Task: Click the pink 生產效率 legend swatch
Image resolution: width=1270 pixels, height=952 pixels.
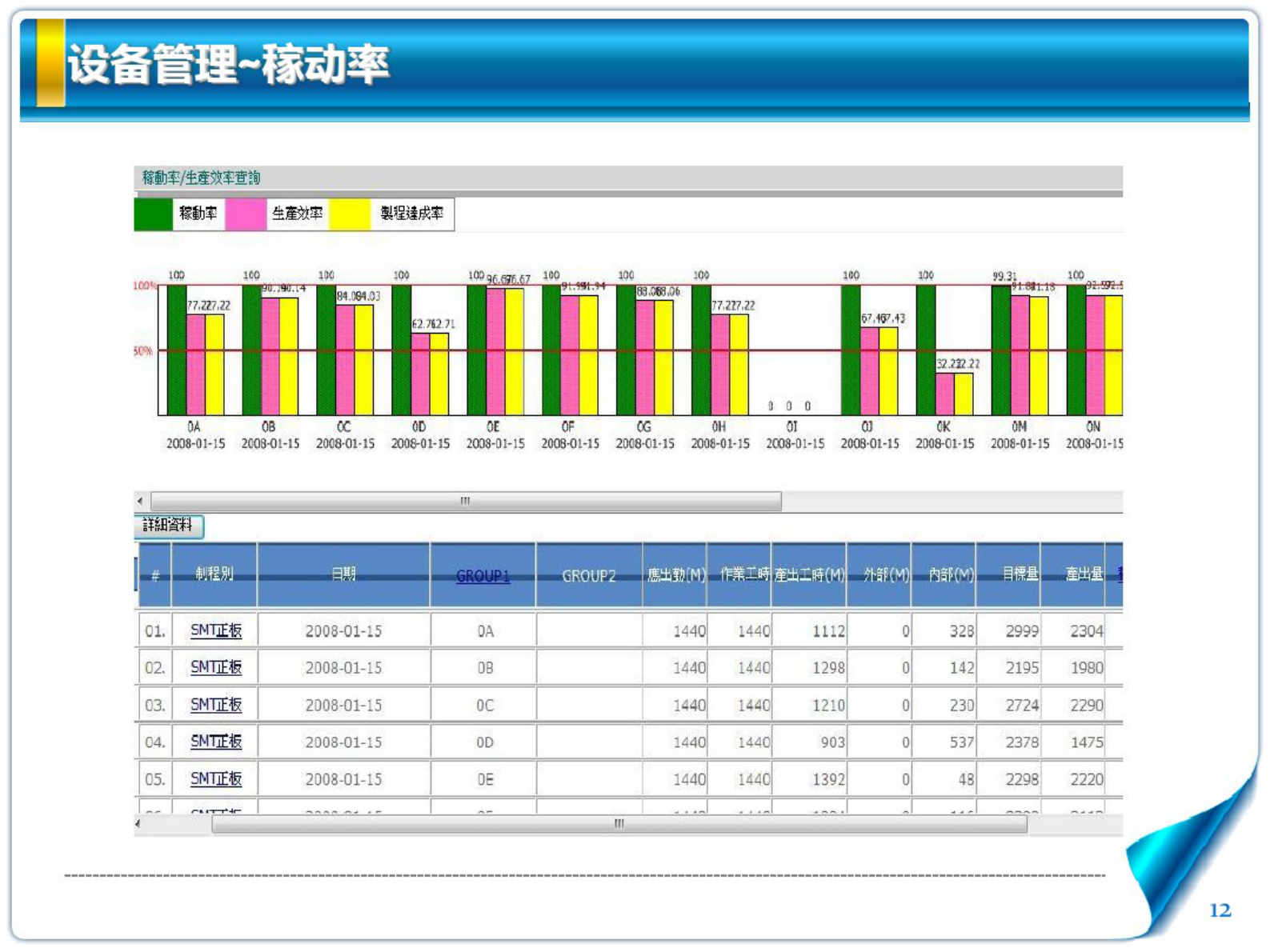Action: pyautogui.click(x=246, y=214)
